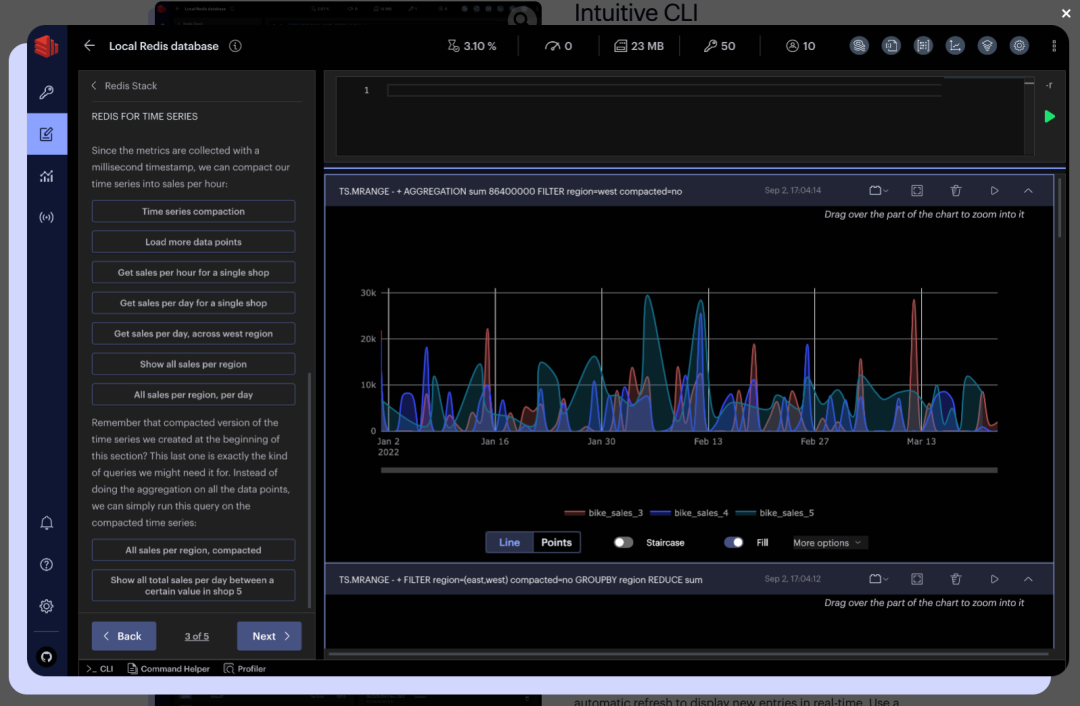
Task: Focus line 1 of the Workbench query editor
Action: point(665,90)
